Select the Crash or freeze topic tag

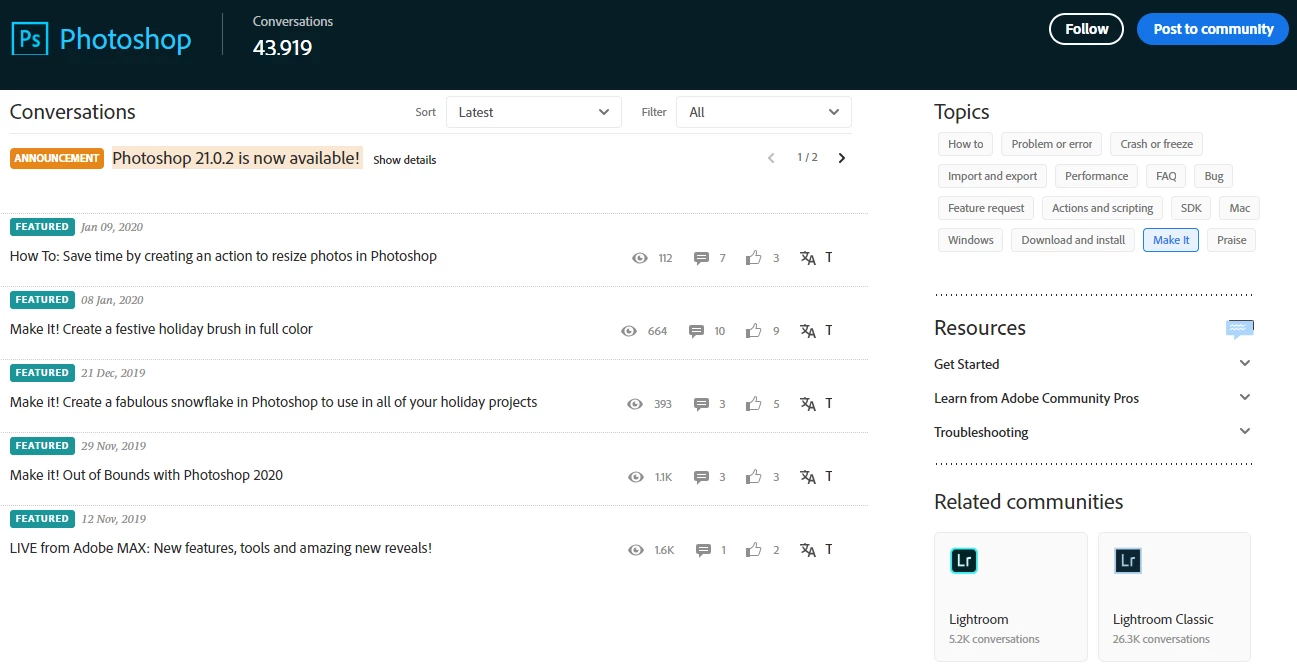click(1157, 144)
